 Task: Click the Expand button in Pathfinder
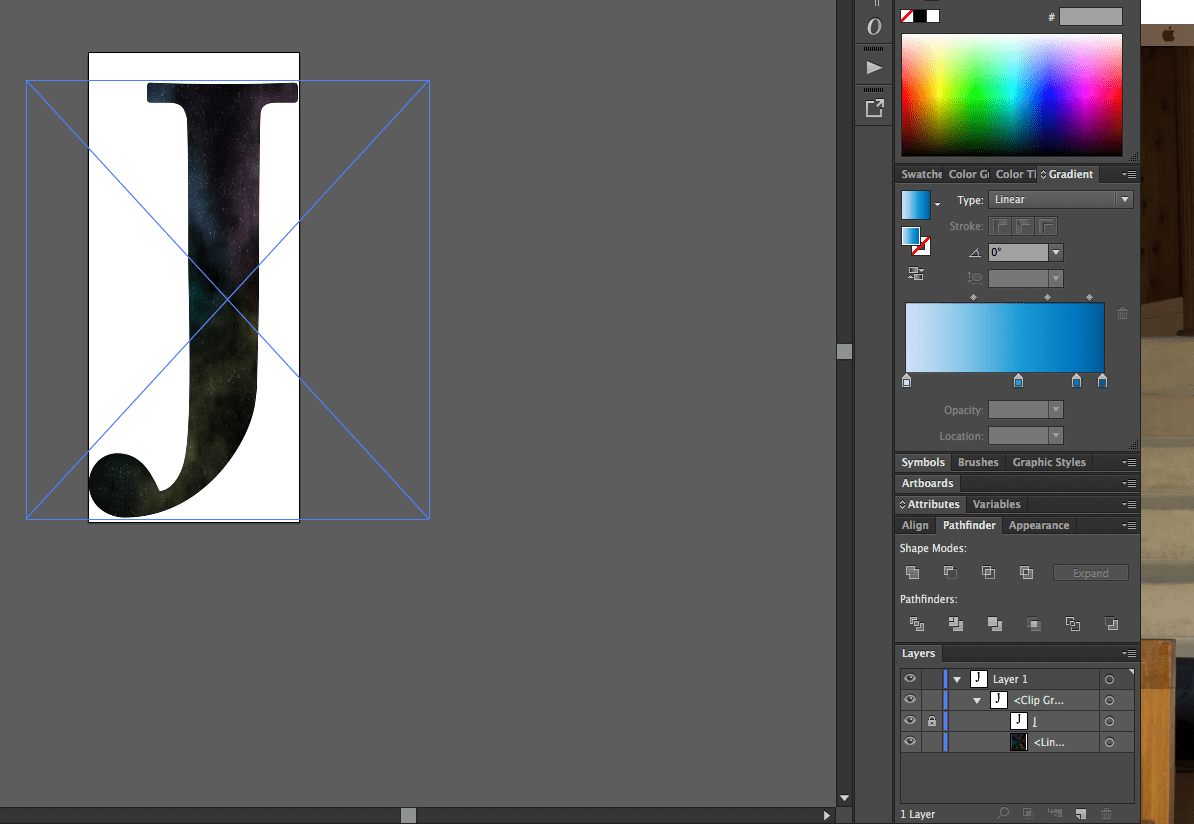coord(1090,572)
